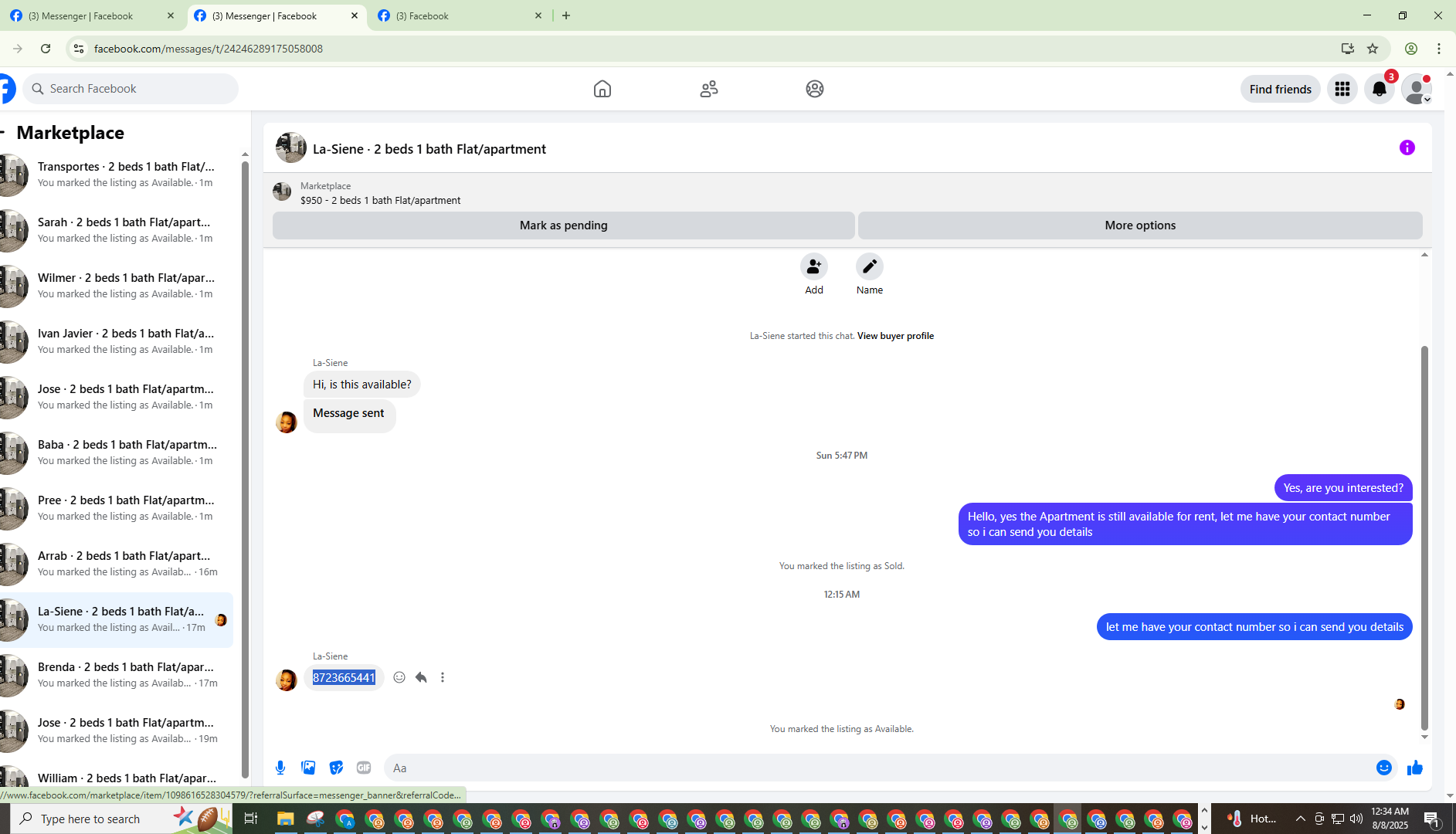Open the notifications bell icon
This screenshot has width=1456, height=834.
tap(1380, 89)
